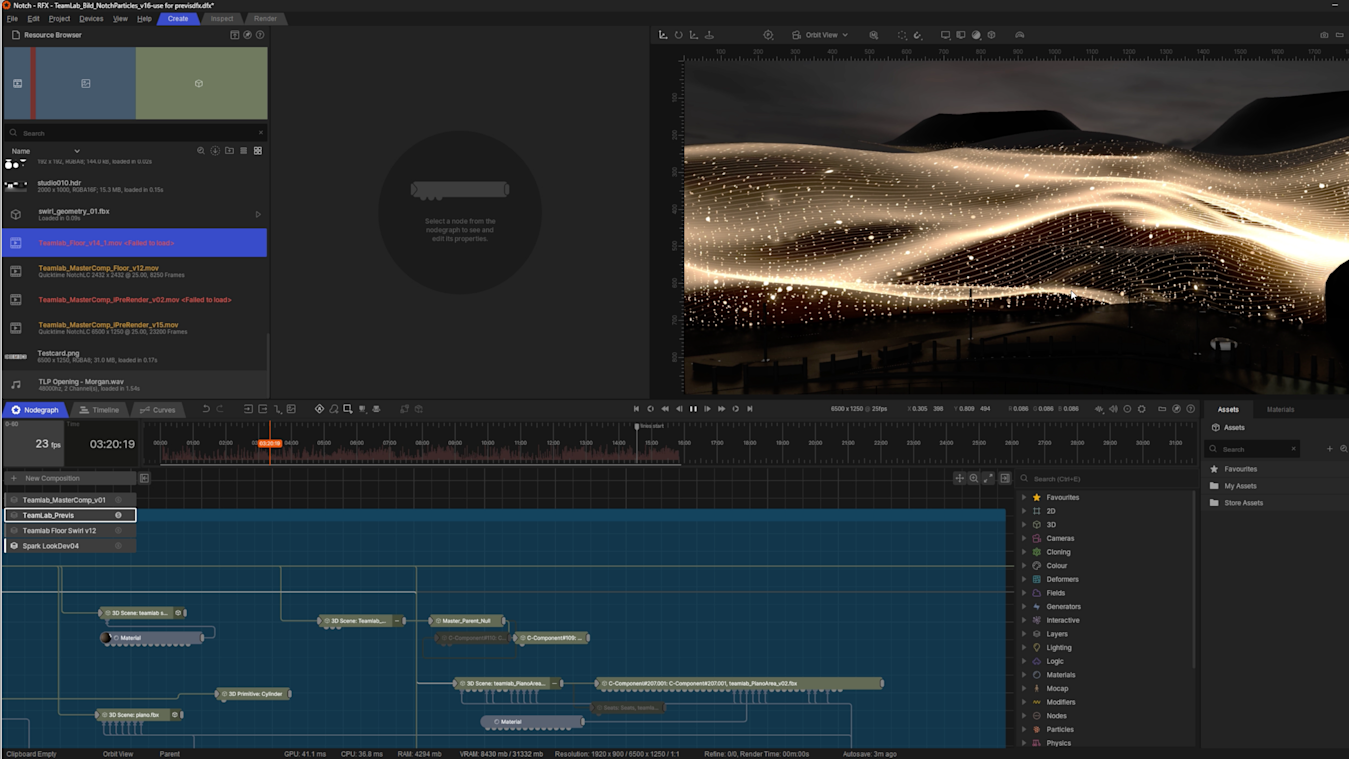This screenshot has width=1349, height=759.
Task: Click the undo arrow icon
Action: coord(206,409)
